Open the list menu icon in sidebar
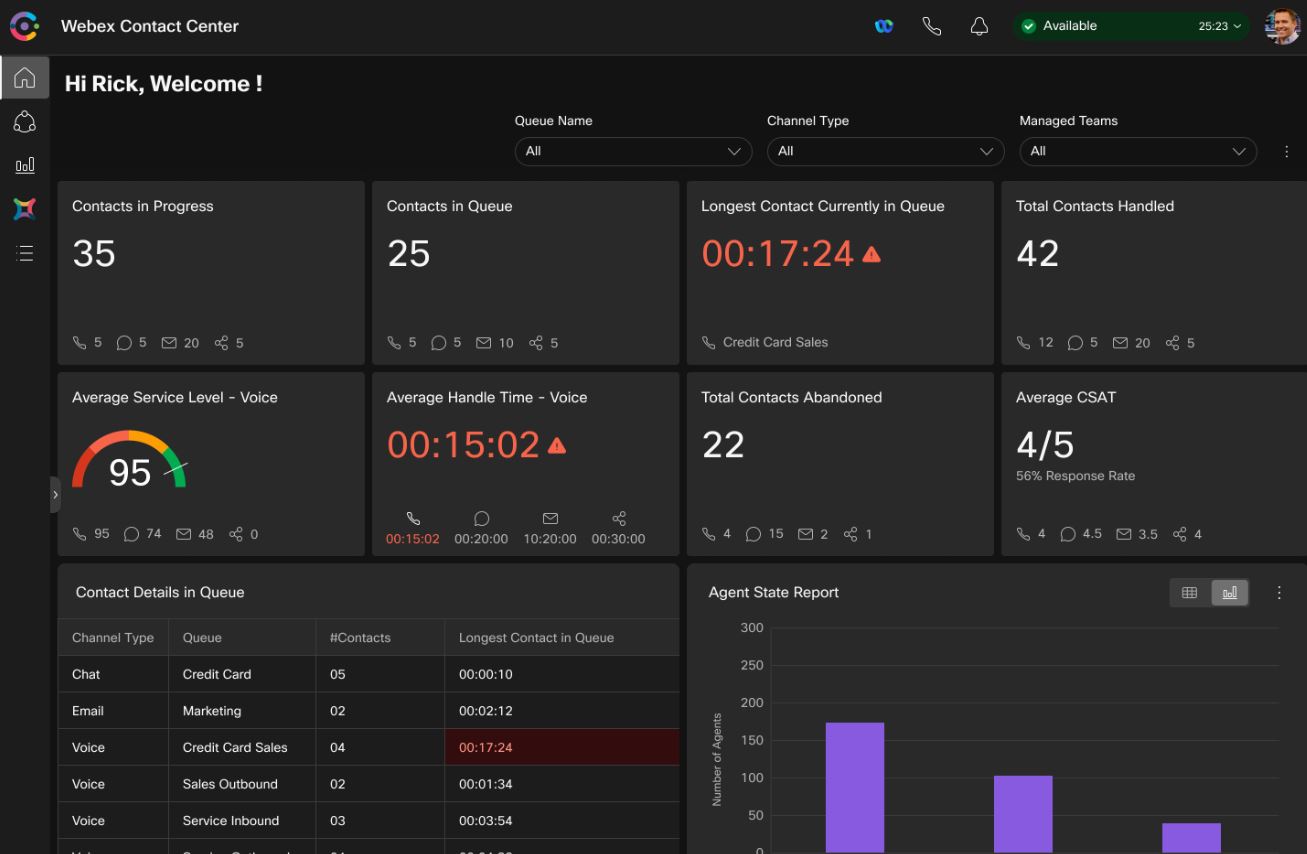Screen dimensions: 1307x854 (x=24, y=253)
